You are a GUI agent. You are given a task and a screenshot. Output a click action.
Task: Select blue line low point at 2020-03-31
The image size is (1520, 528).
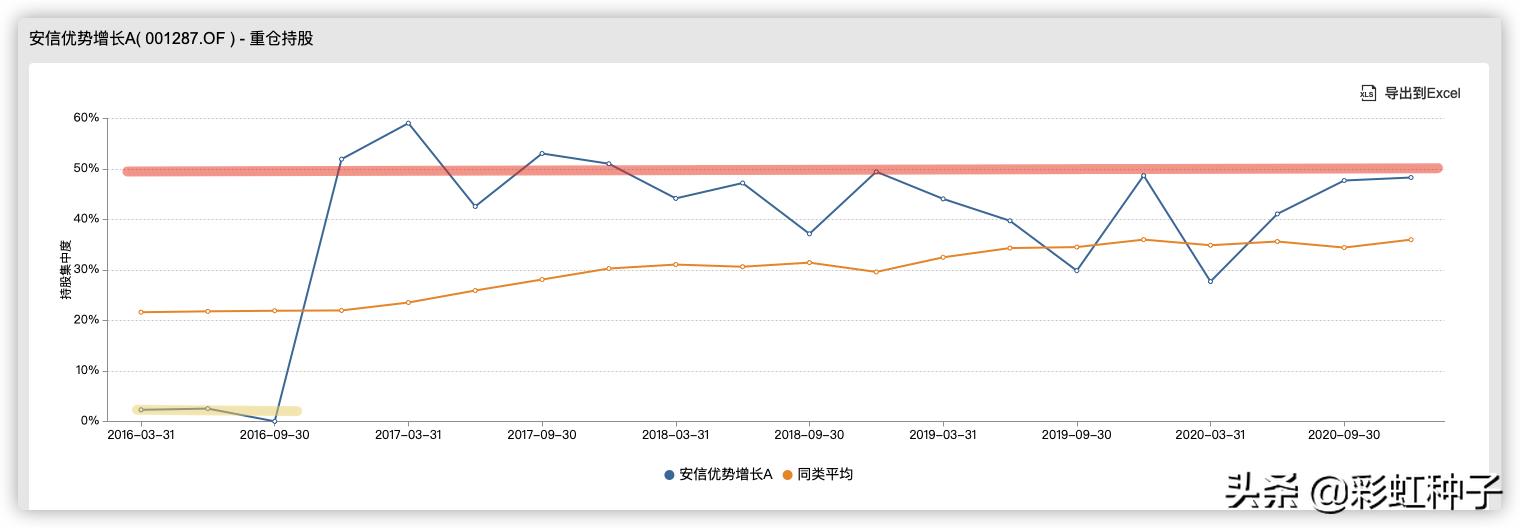pyautogui.click(x=1210, y=281)
